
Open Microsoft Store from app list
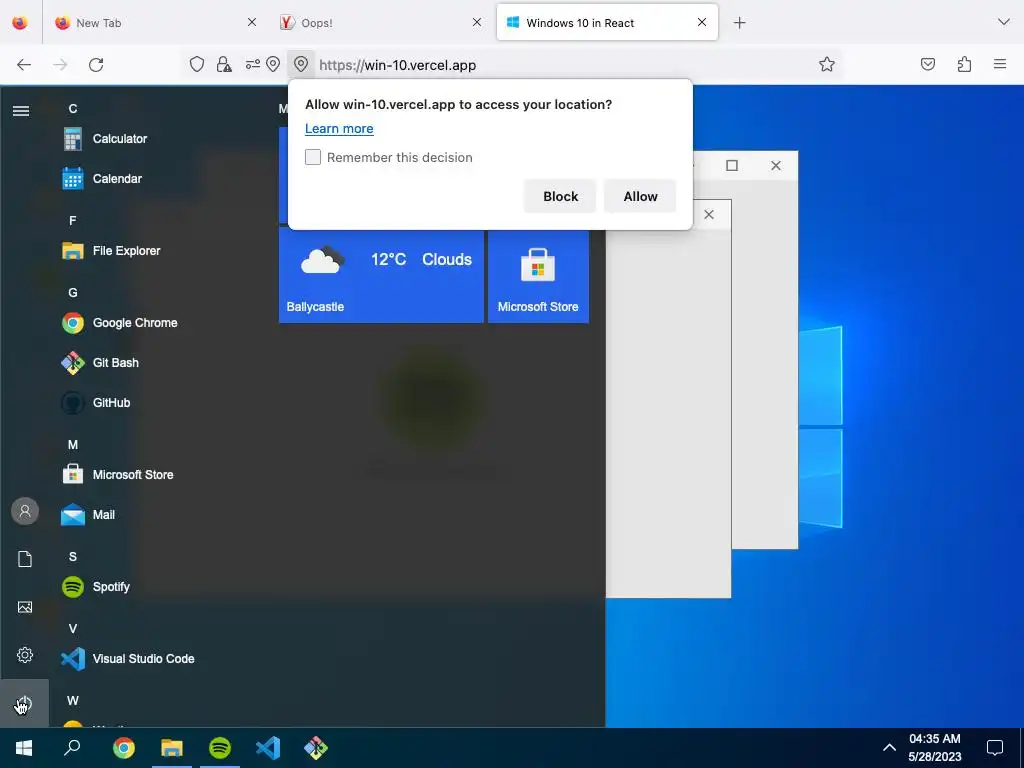tap(118, 475)
